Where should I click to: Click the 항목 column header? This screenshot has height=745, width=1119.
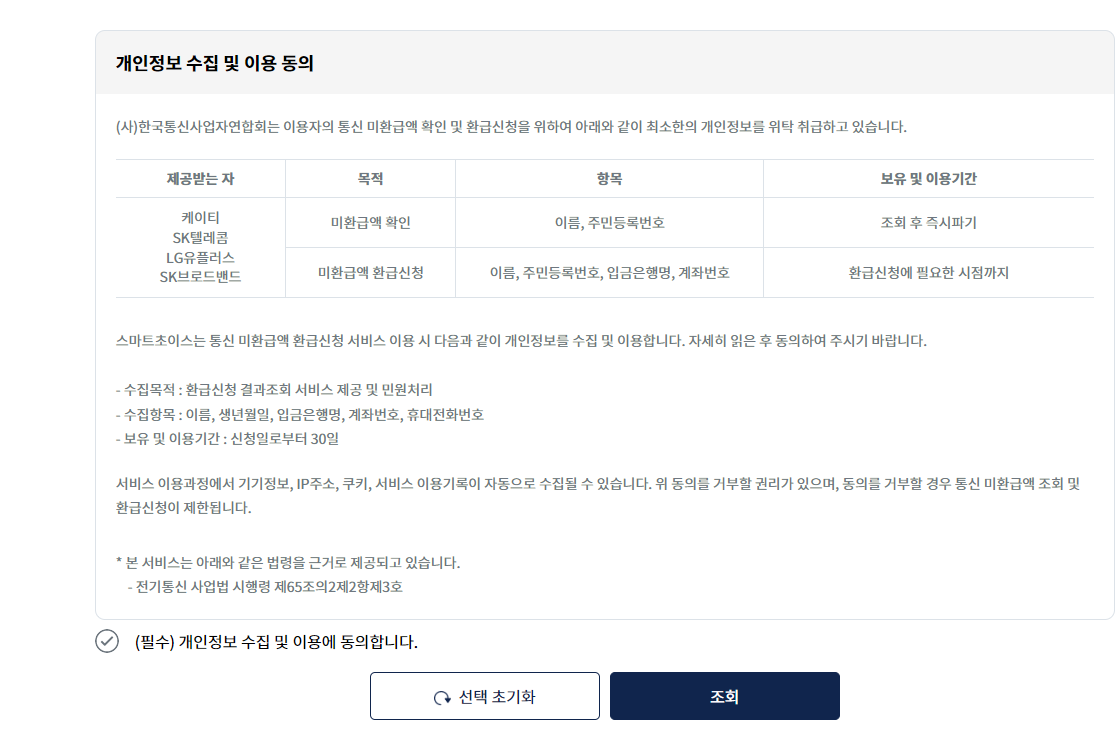pos(608,178)
